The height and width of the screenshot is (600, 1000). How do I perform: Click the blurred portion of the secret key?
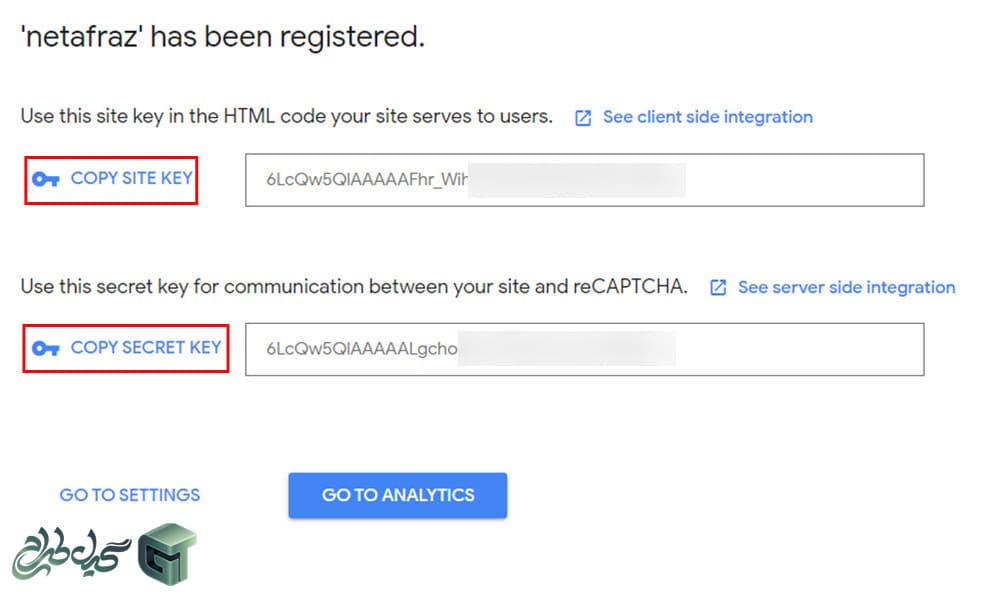[566, 349]
